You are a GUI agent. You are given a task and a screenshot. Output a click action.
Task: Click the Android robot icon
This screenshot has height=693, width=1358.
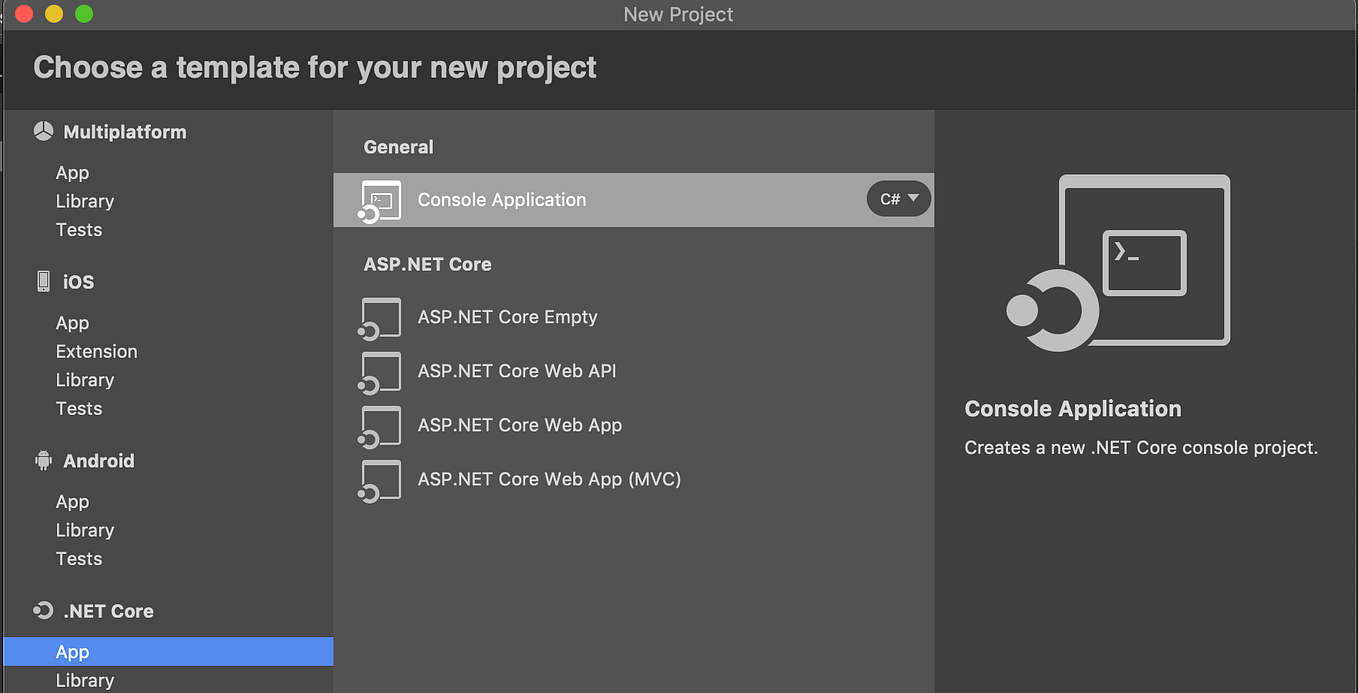[x=43, y=460]
